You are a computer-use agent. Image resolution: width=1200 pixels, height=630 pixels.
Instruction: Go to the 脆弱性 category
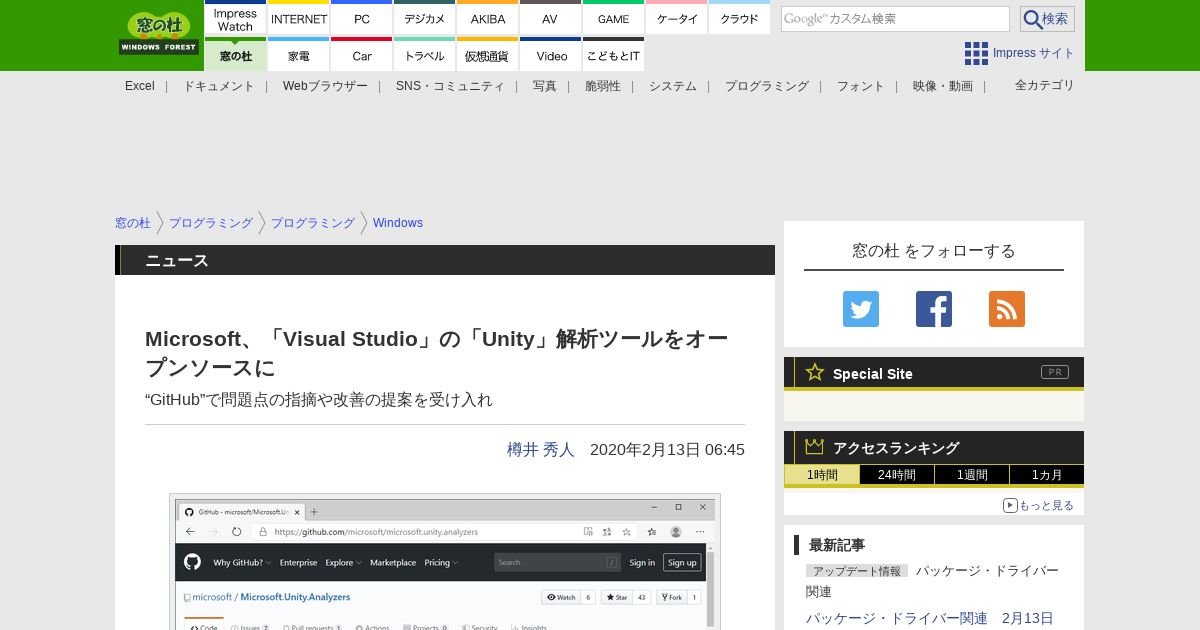point(603,86)
